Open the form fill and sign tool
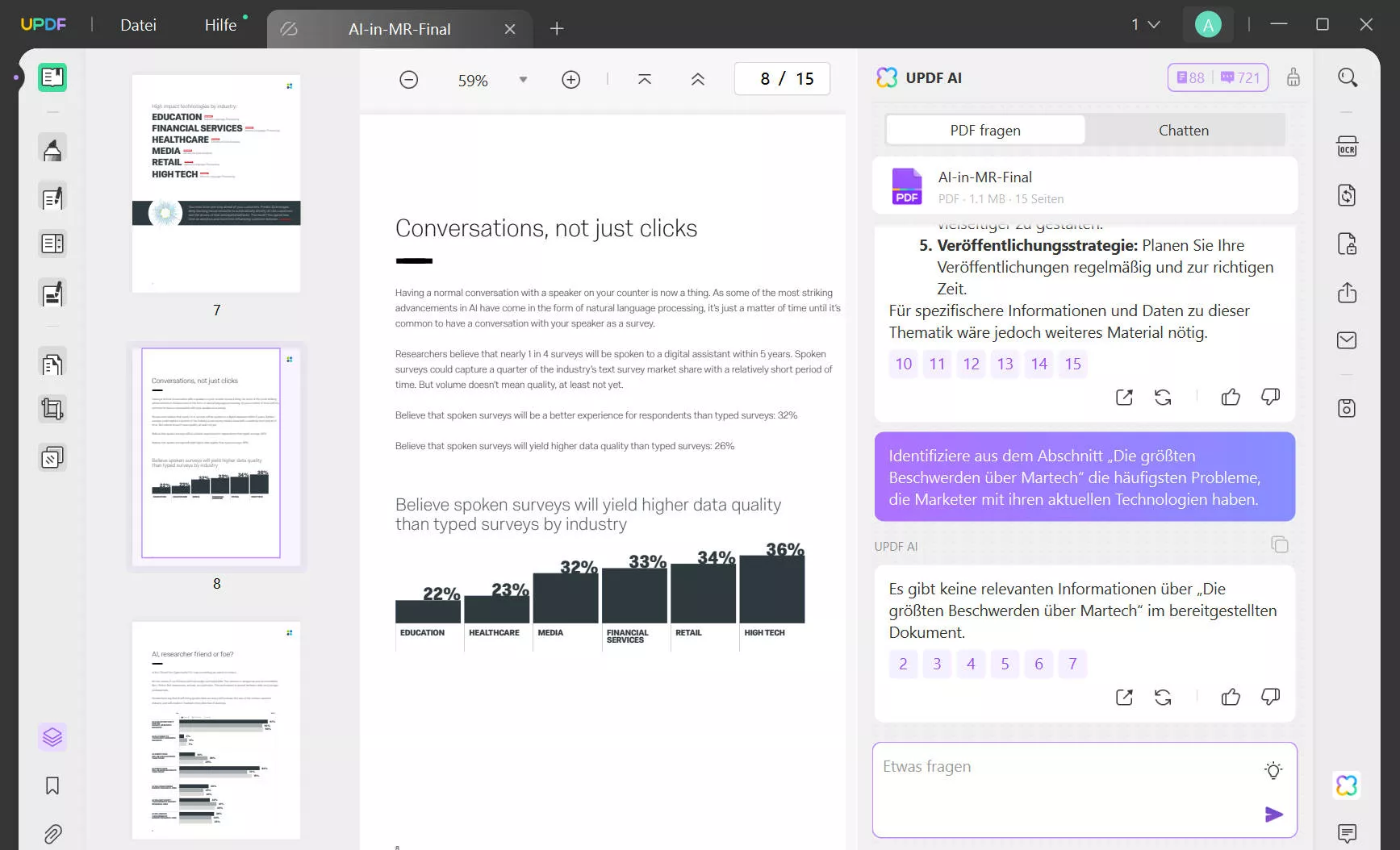This screenshot has height=850, width=1400. (x=52, y=294)
